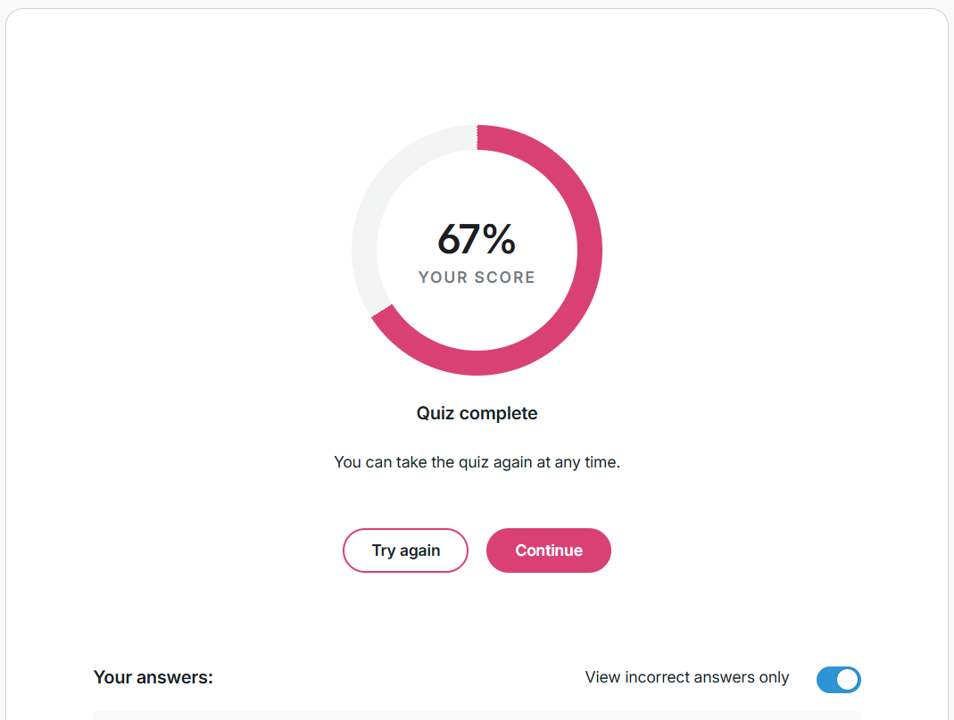
Task: Click the "Quiz complete" heading
Action: pos(477,413)
